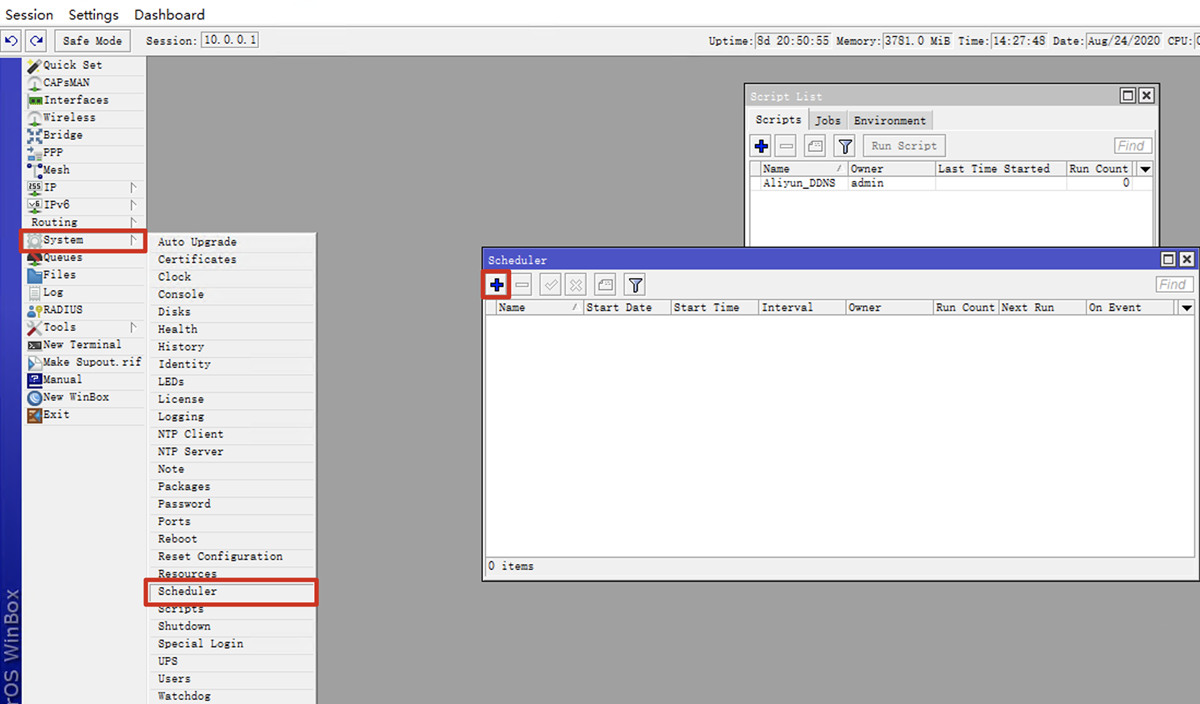Open Interfaces from the sidebar
This screenshot has width=1200, height=704.
(x=75, y=100)
